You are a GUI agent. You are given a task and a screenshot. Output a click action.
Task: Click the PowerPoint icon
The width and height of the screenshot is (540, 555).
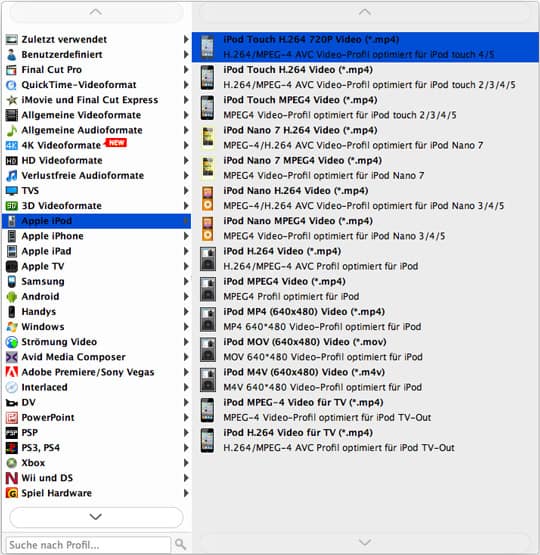point(12,418)
